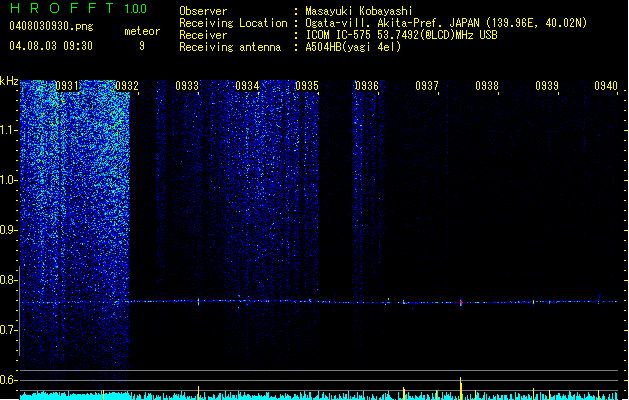Click the 0.8 kHz axis label
Image resolution: width=629 pixels, height=400 pixels.
point(8,280)
